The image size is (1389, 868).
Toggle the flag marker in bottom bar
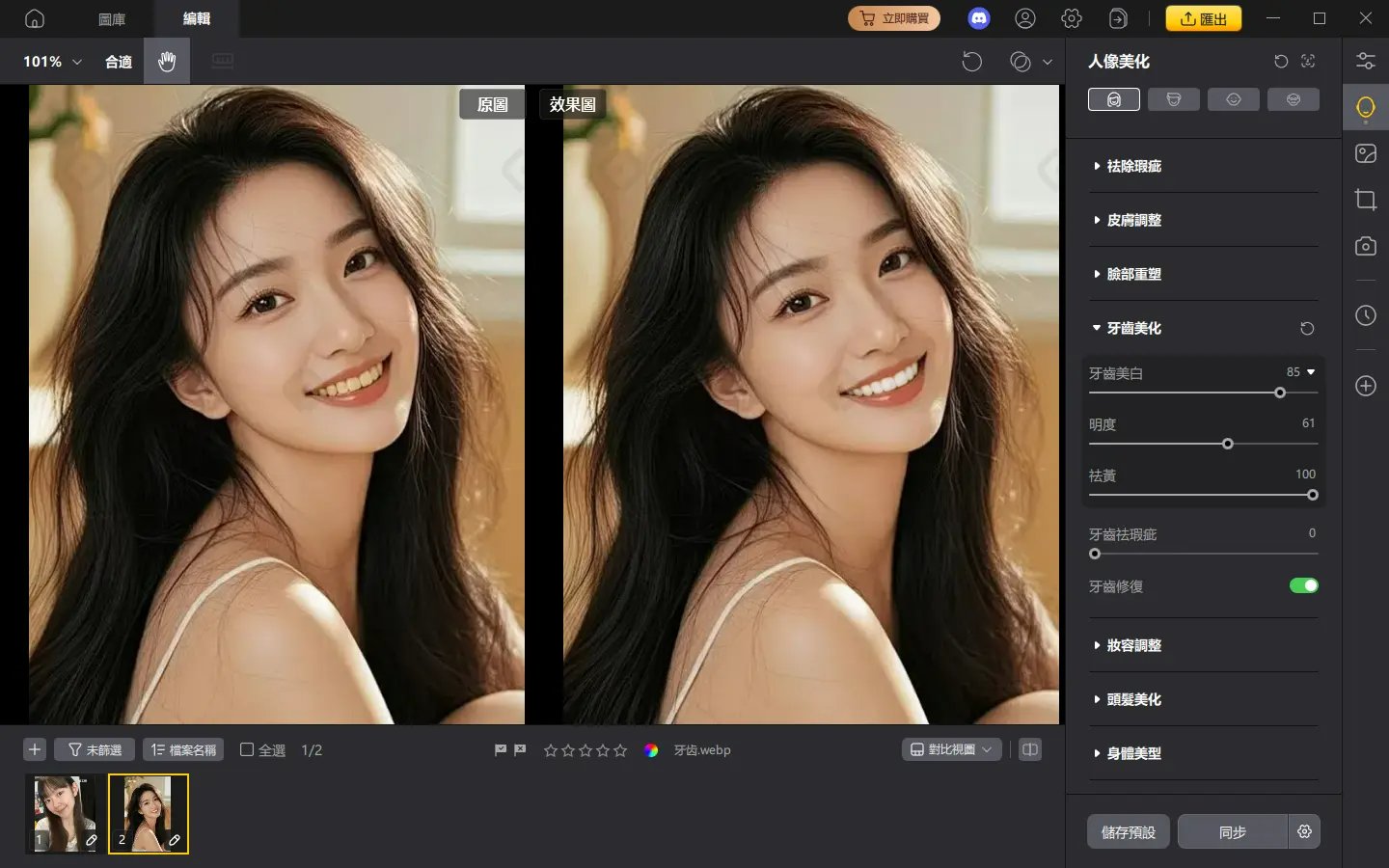click(501, 748)
